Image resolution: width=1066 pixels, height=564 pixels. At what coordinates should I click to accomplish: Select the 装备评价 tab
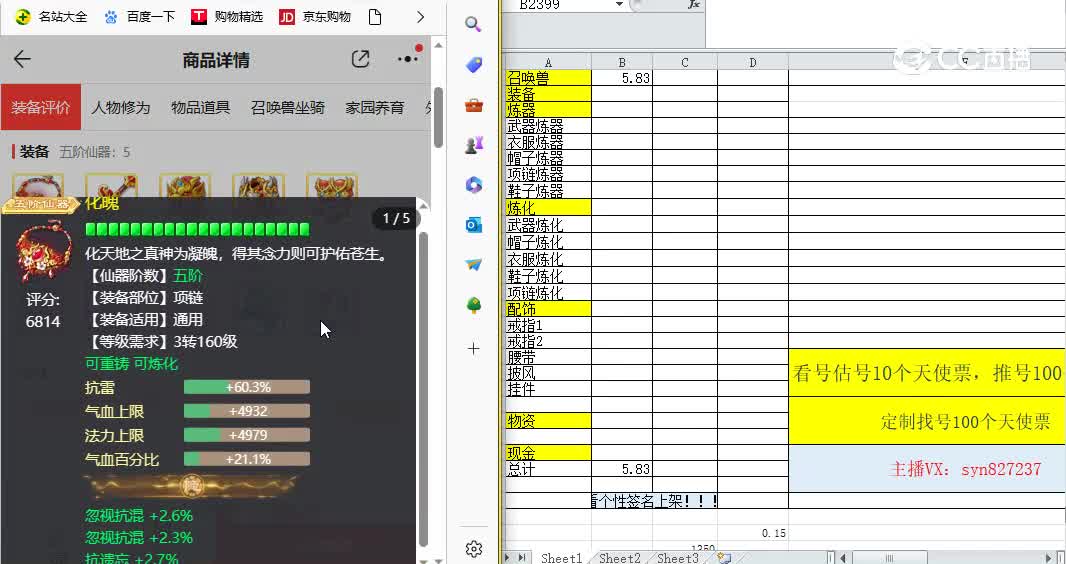41,107
